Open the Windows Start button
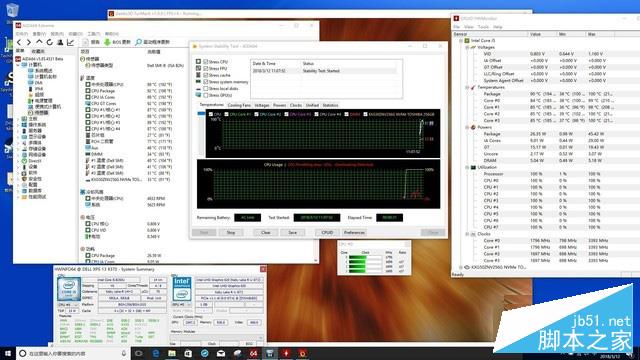The height and width of the screenshot is (360, 640). click(7, 353)
